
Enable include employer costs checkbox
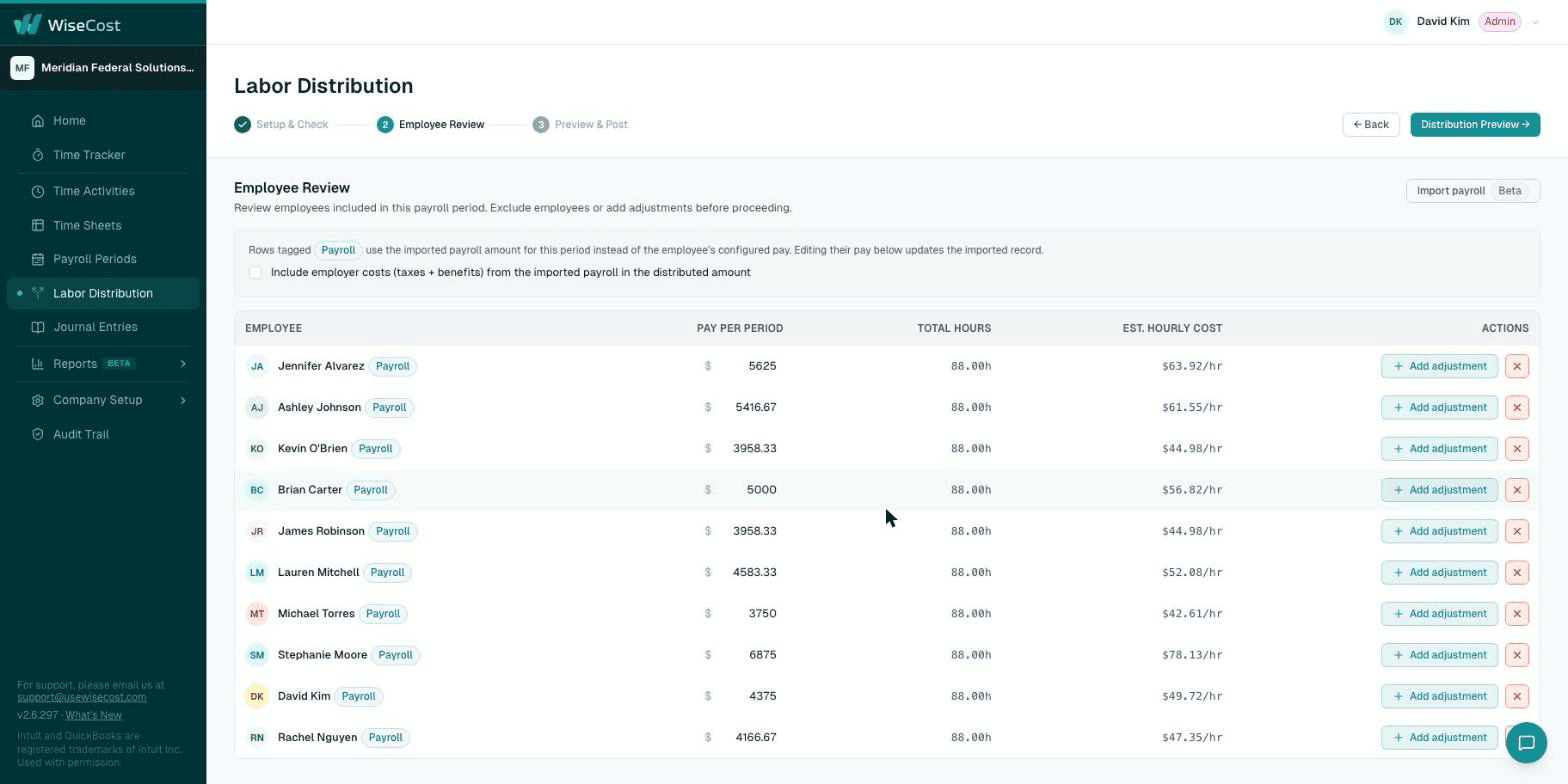click(256, 273)
